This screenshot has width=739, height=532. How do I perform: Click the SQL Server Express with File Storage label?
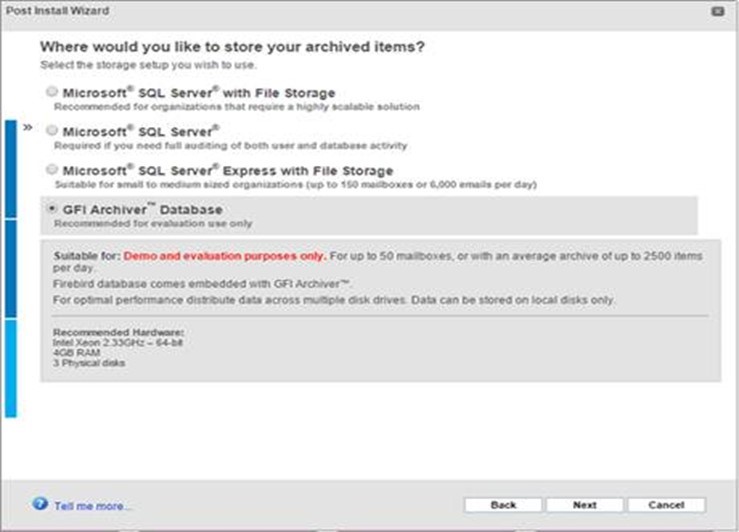pos(228,171)
